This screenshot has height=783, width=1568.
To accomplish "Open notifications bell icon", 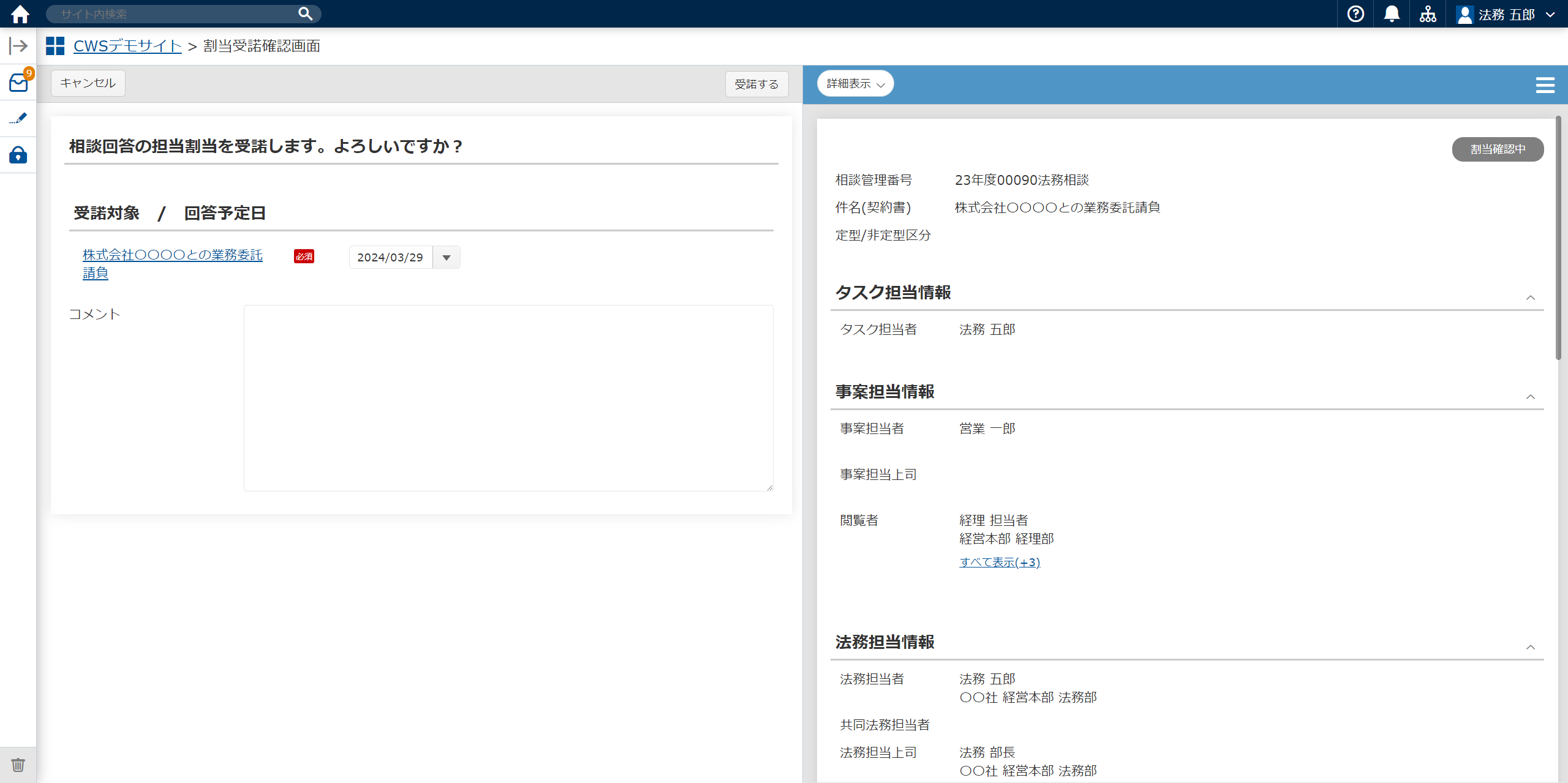I will pos(1392,13).
